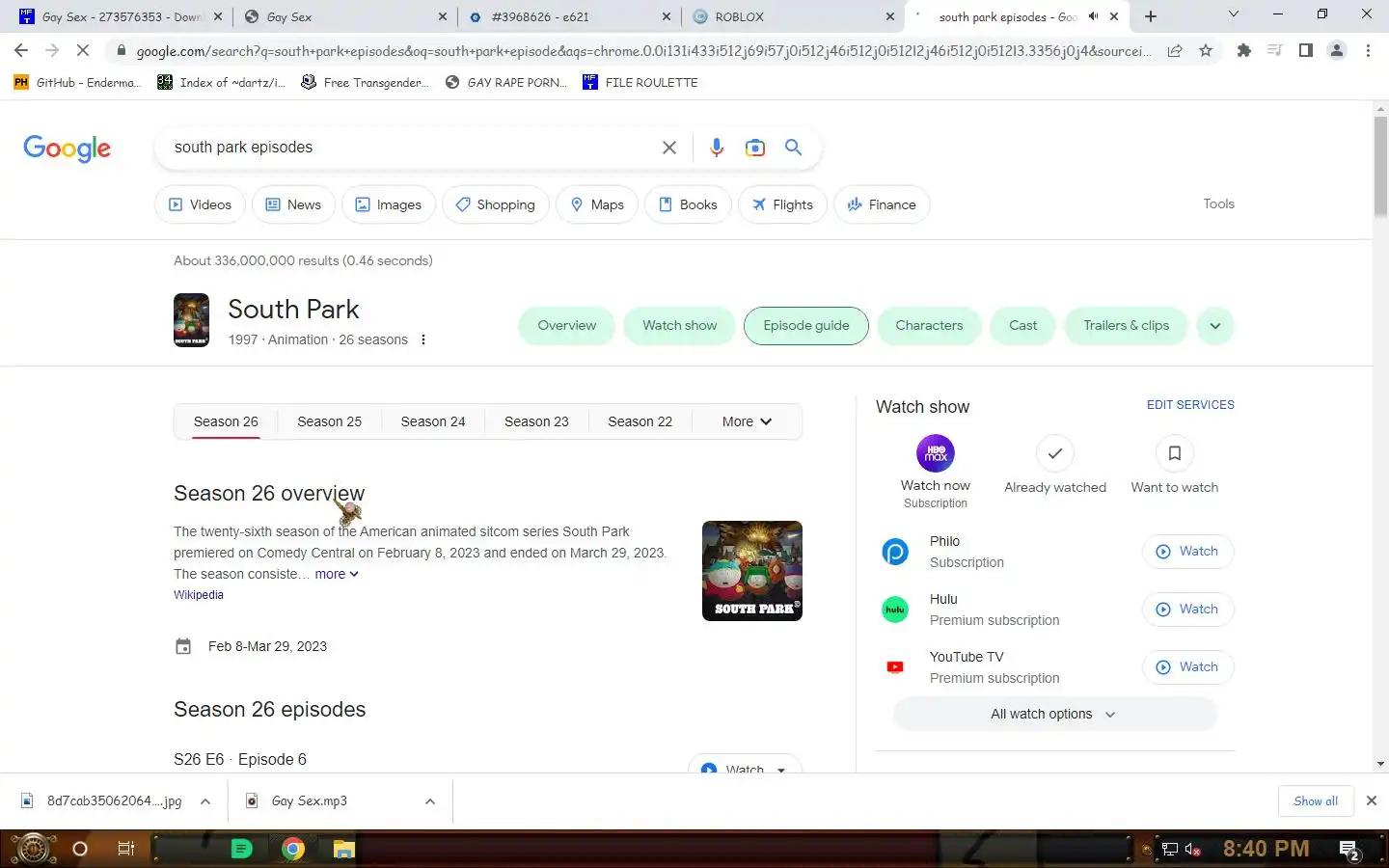The image size is (1389, 868).
Task: Open the South Park season poster image
Action: [752, 571]
